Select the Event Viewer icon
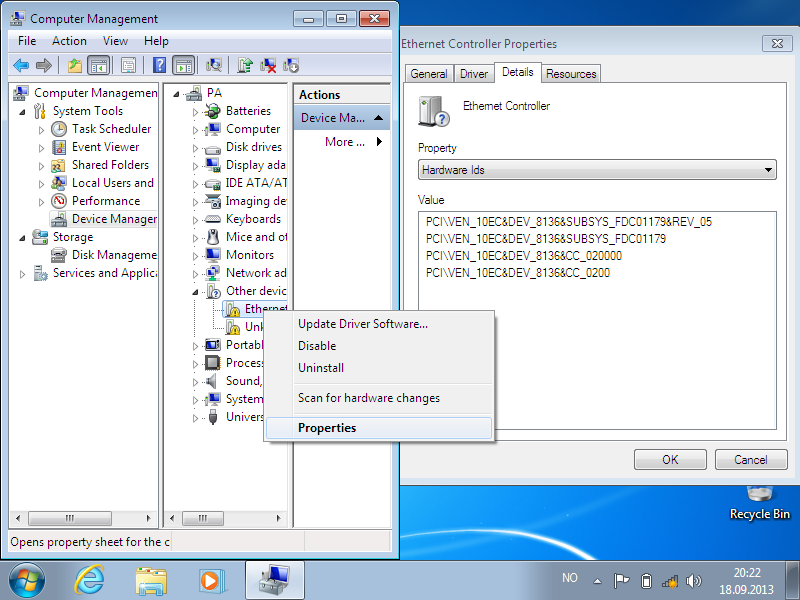Viewport: 800px width, 600px height. click(x=59, y=147)
